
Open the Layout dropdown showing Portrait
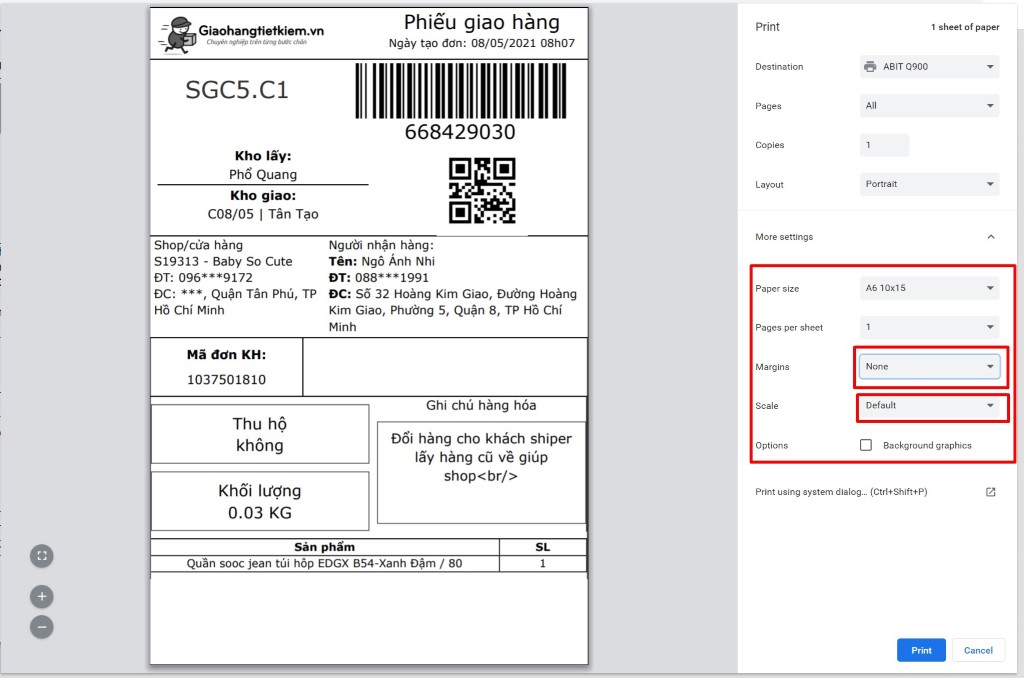tap(929, 184)
